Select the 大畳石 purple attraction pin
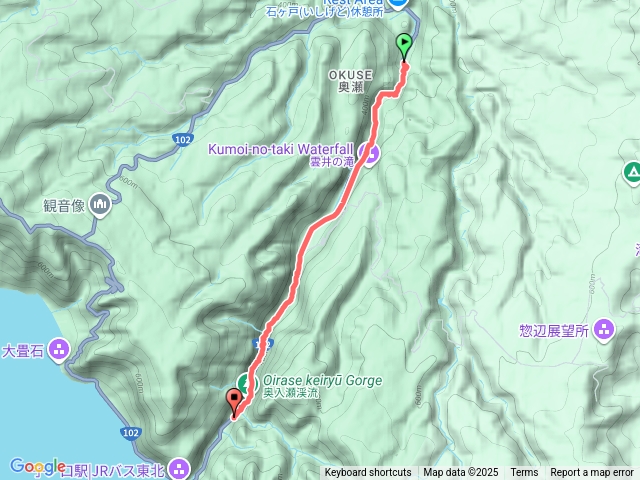This screenshot has width=640, height=480. pos(59,350)
